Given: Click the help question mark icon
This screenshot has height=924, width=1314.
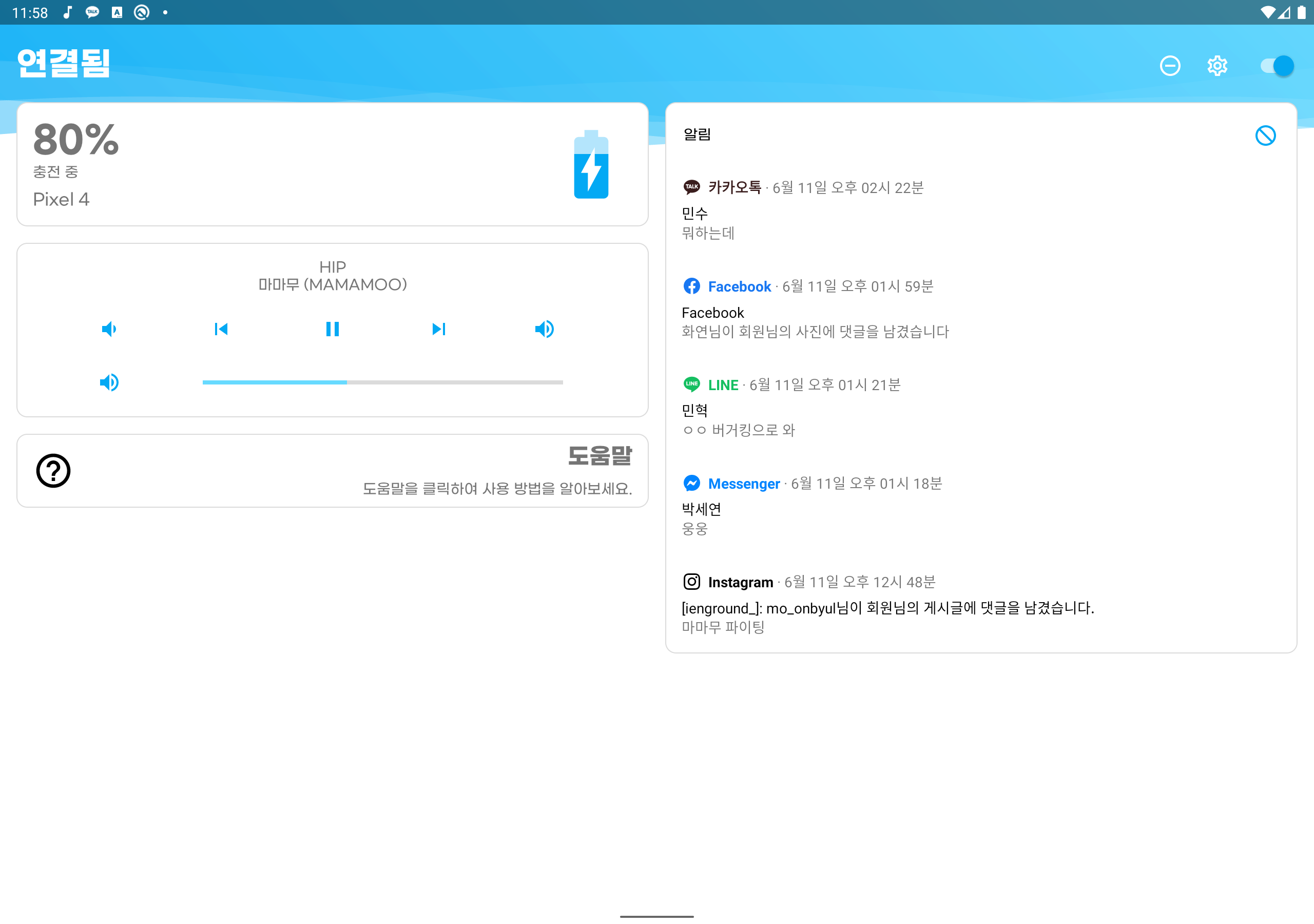Looking at the screenshot, I should tap(53, 471).
